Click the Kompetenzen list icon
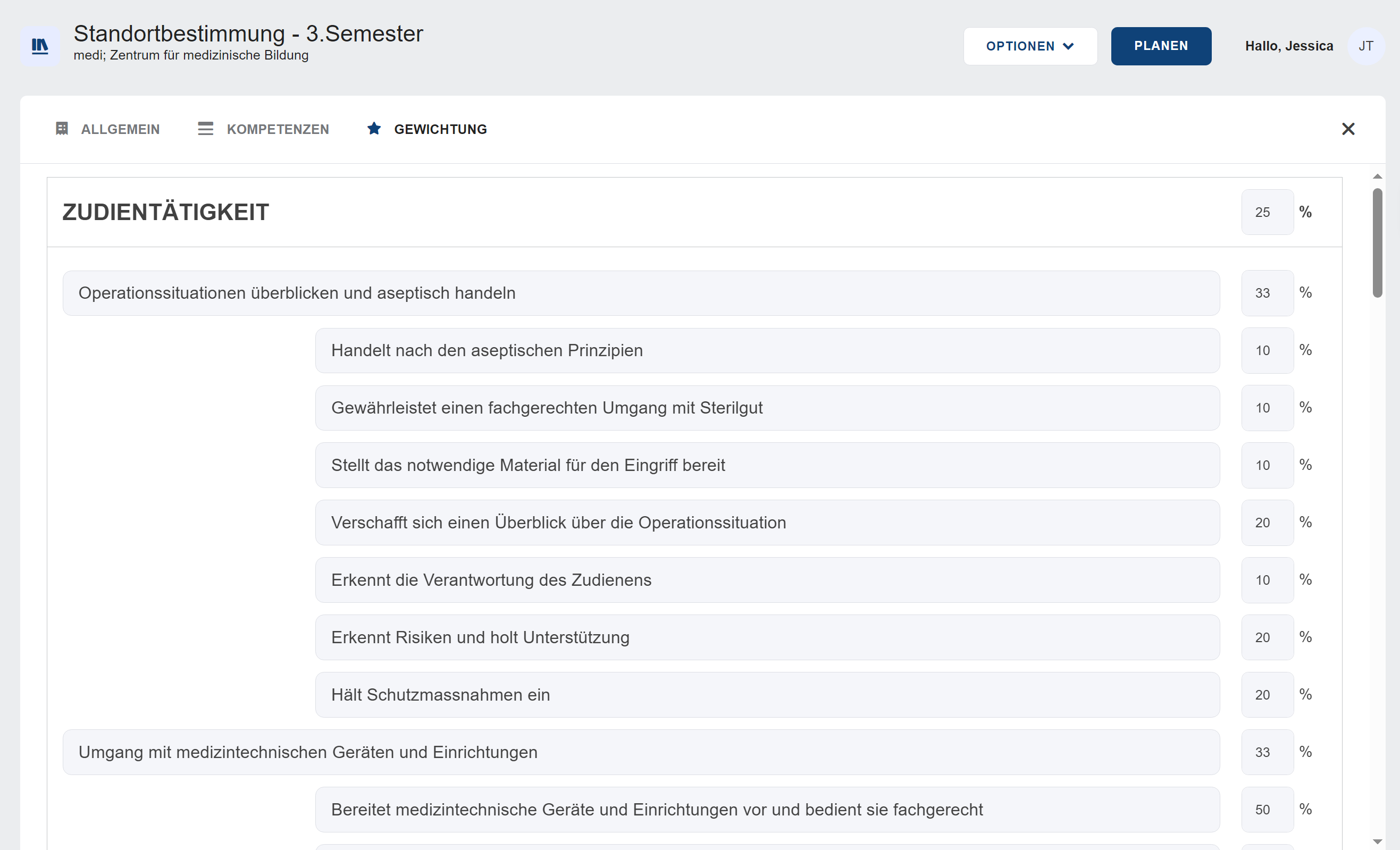This screenshot has height=850, width=1400. pyautogui.click(x=205, y=129)
